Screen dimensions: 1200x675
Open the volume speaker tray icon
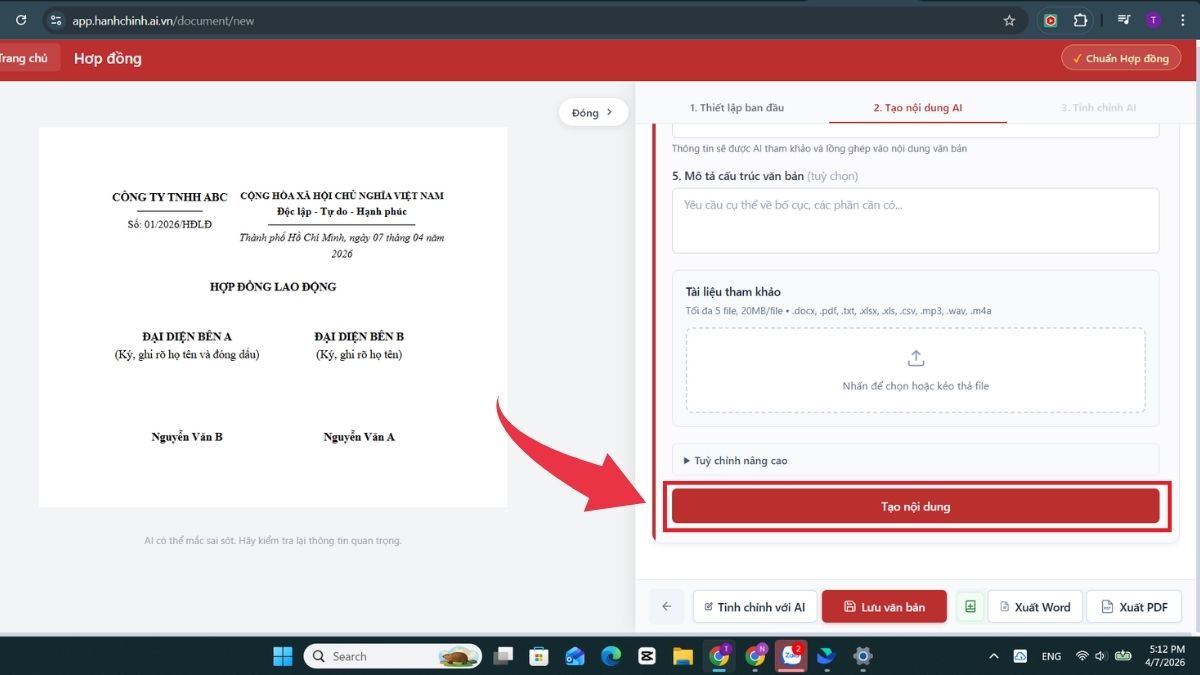[1100, 656]
